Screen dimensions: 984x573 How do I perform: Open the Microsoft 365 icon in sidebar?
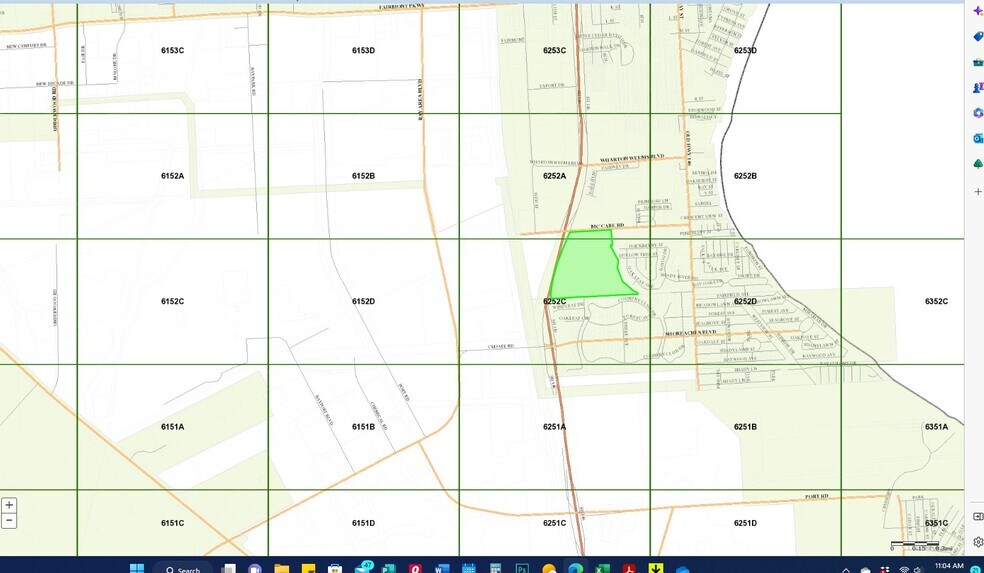(x=977, y=113)
